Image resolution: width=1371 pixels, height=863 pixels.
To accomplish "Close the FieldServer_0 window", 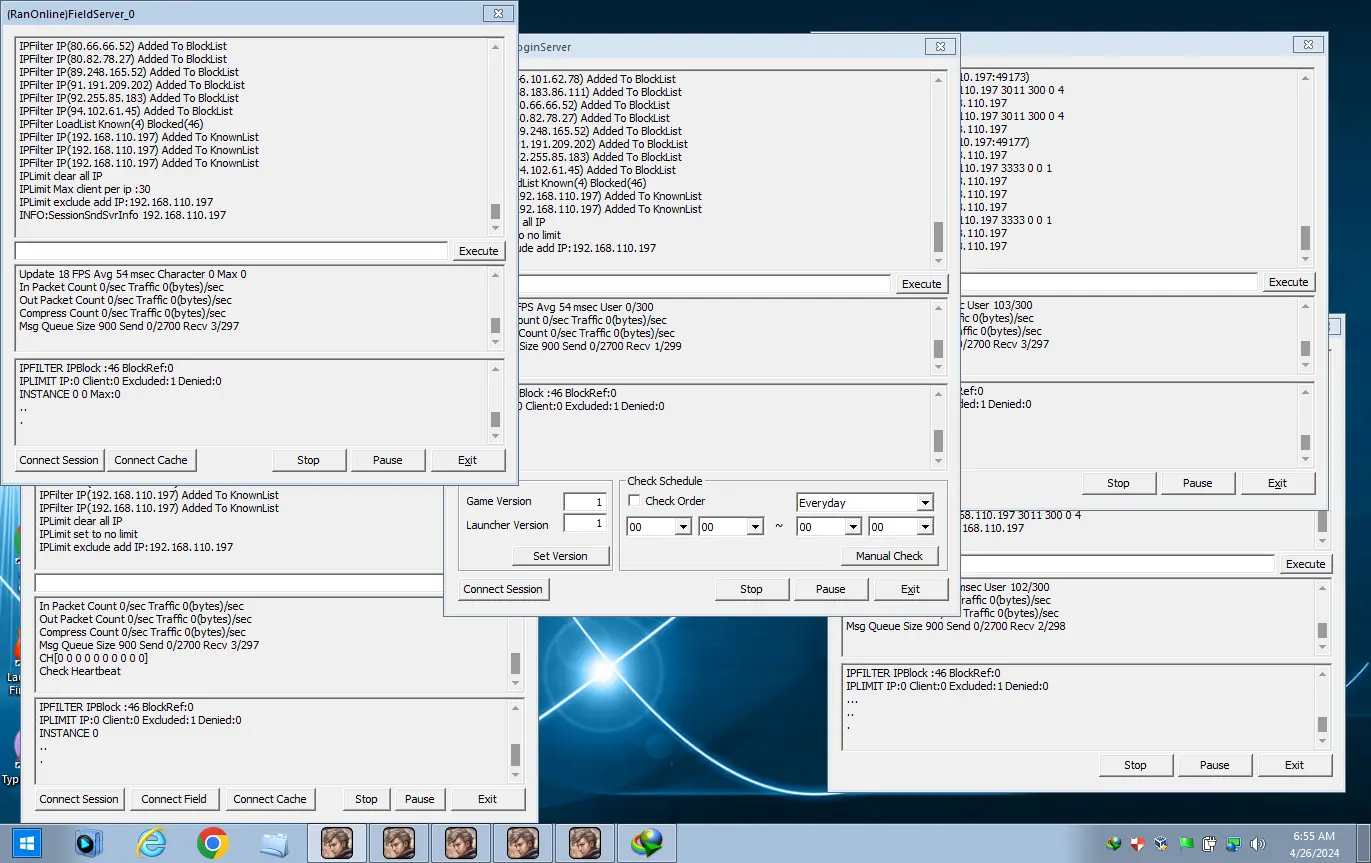I will coord(498,13).
